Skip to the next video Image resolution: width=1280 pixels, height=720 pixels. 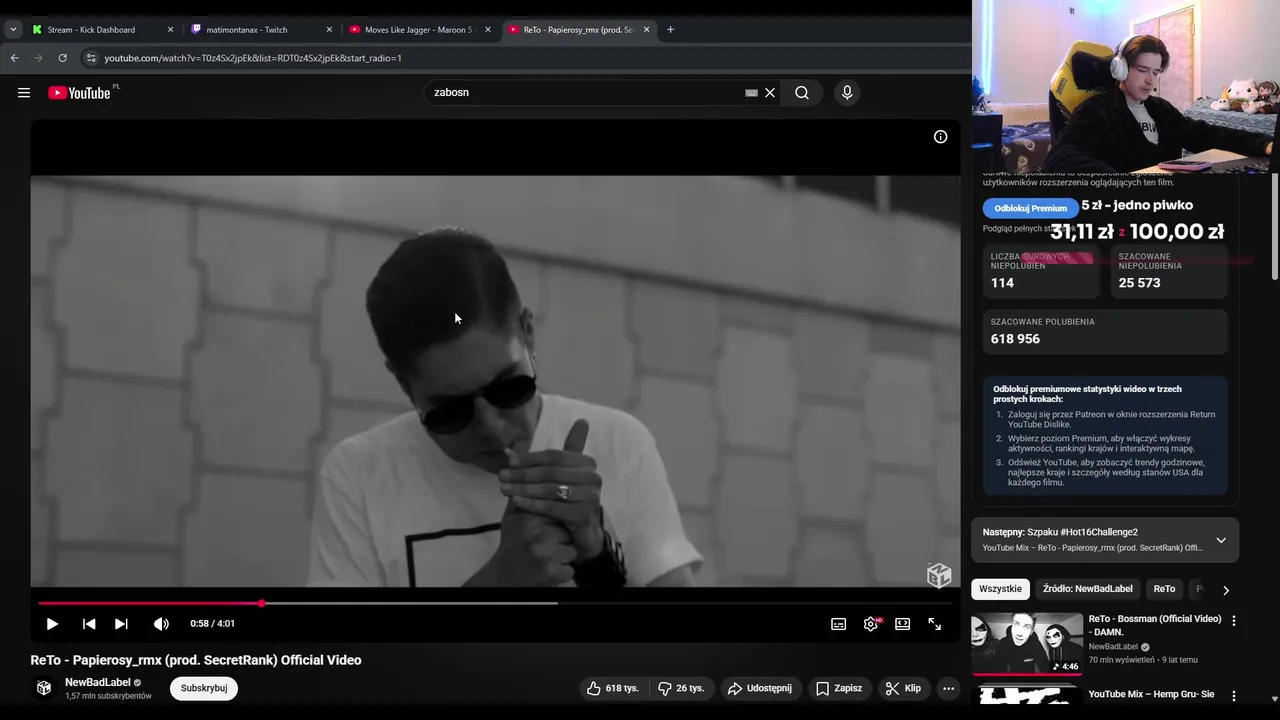pos(121,624)
